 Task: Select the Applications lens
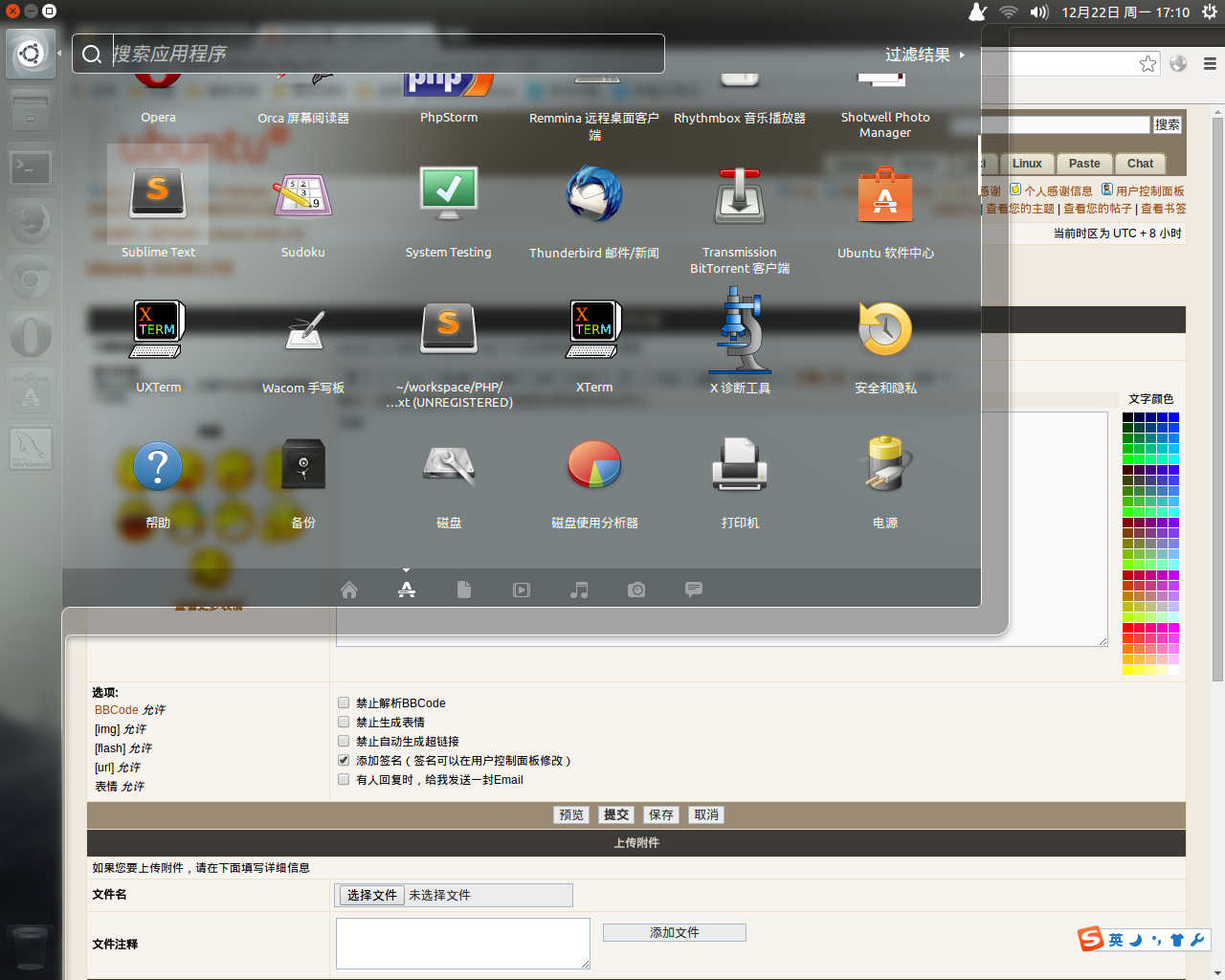coord(407,590)
